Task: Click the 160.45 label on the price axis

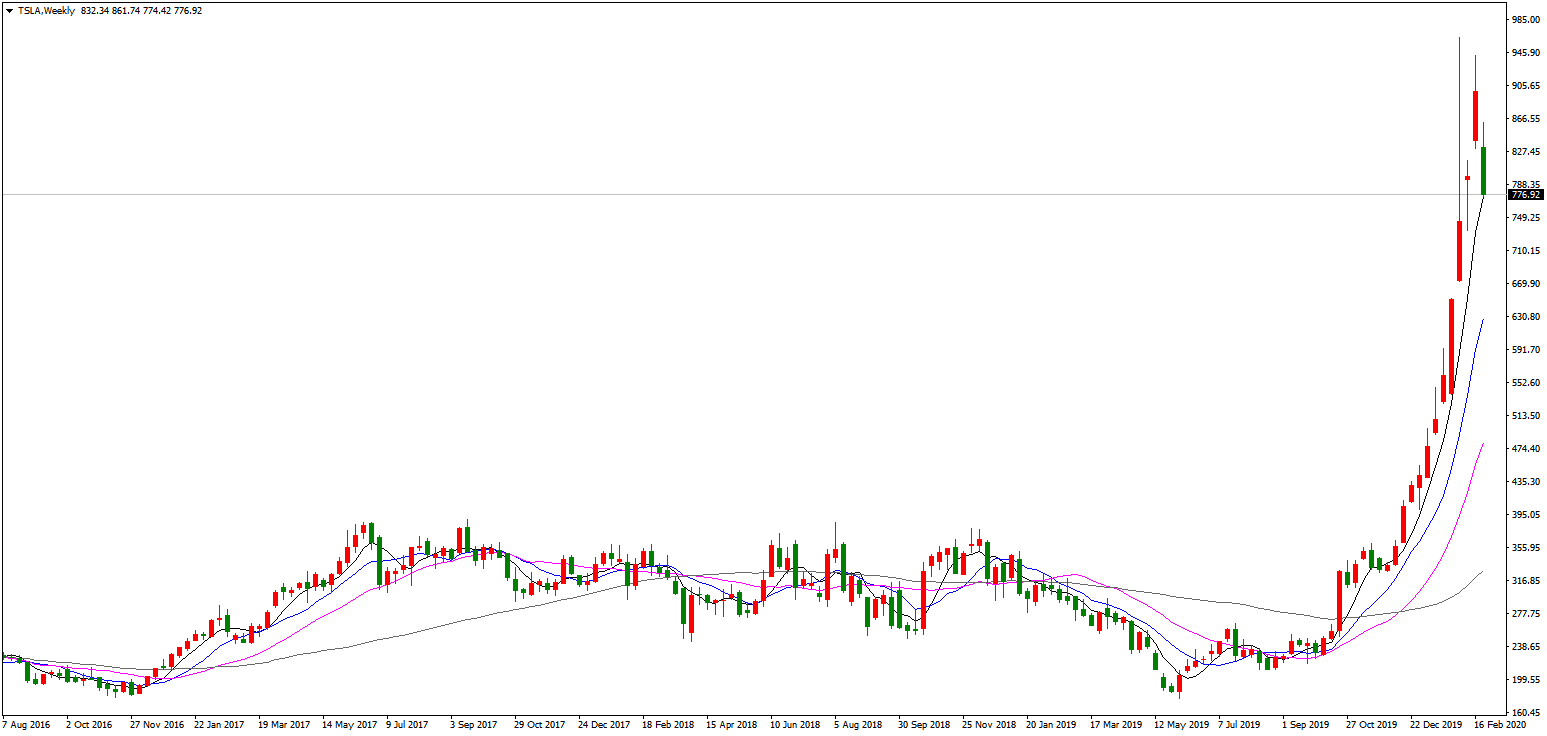Action: [1524, 713]
